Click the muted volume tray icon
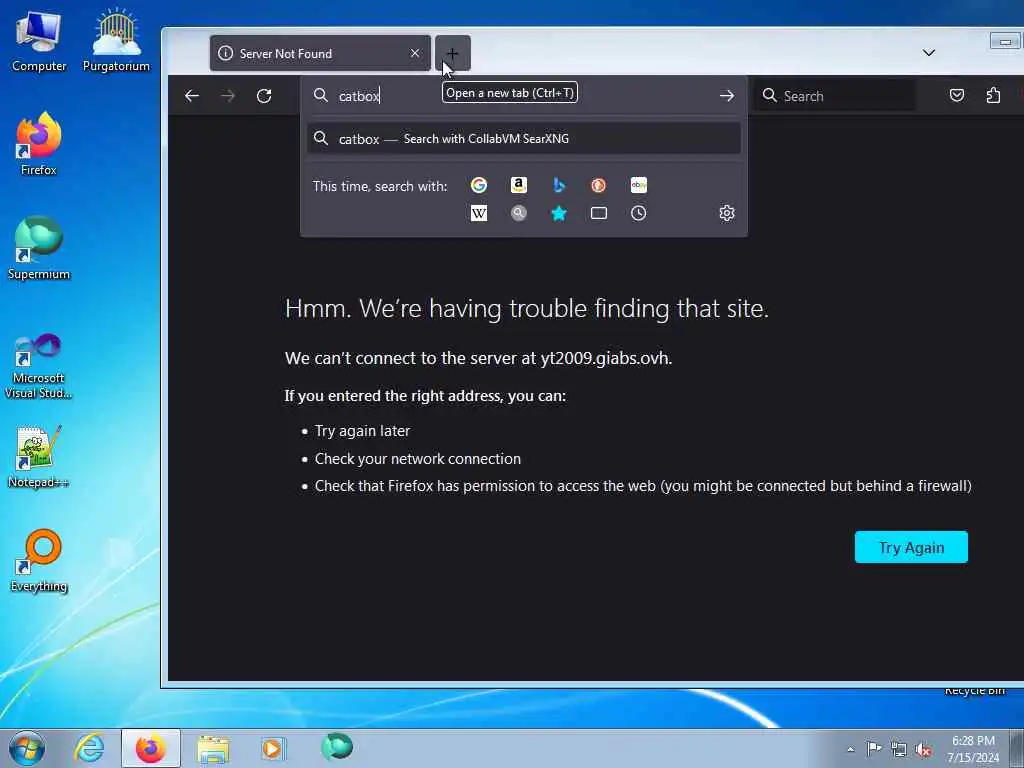This screenshot has height=768, width=1024. pos(923,749)
